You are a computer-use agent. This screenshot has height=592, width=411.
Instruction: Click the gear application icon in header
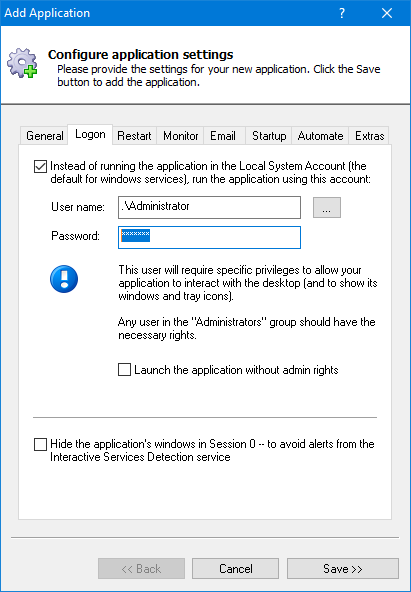tap(22, 63)
